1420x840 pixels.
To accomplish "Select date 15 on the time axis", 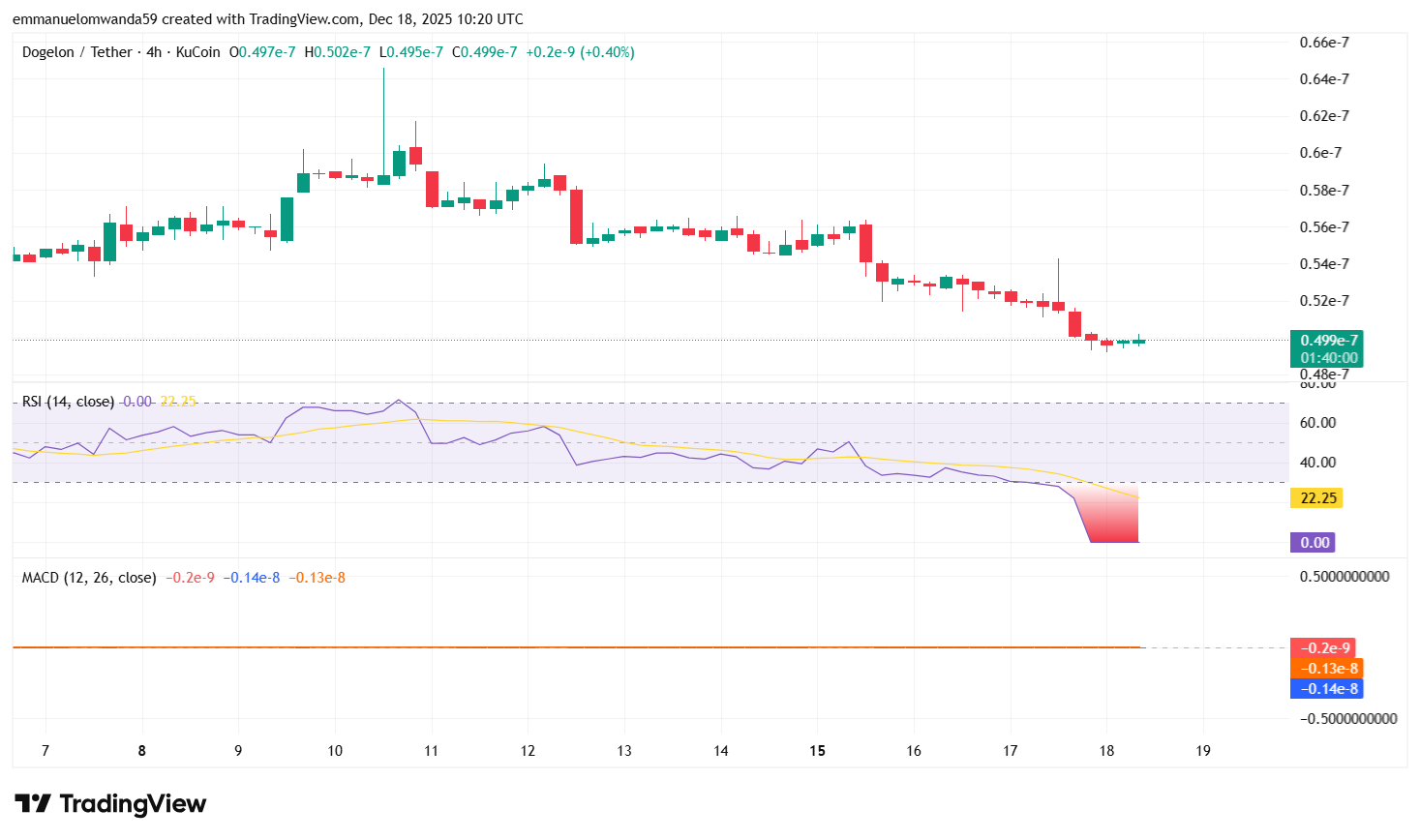I will click(816, 750).
